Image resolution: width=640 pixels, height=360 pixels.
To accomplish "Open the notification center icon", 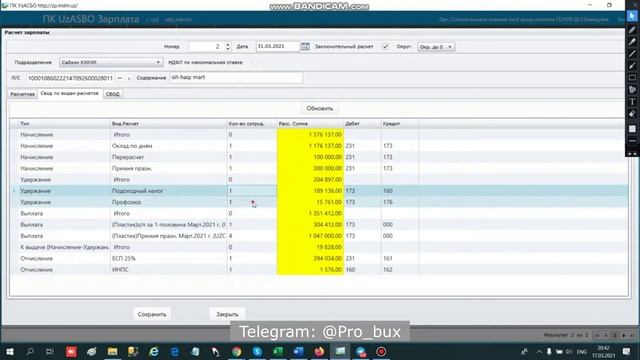I will (627, 351).
